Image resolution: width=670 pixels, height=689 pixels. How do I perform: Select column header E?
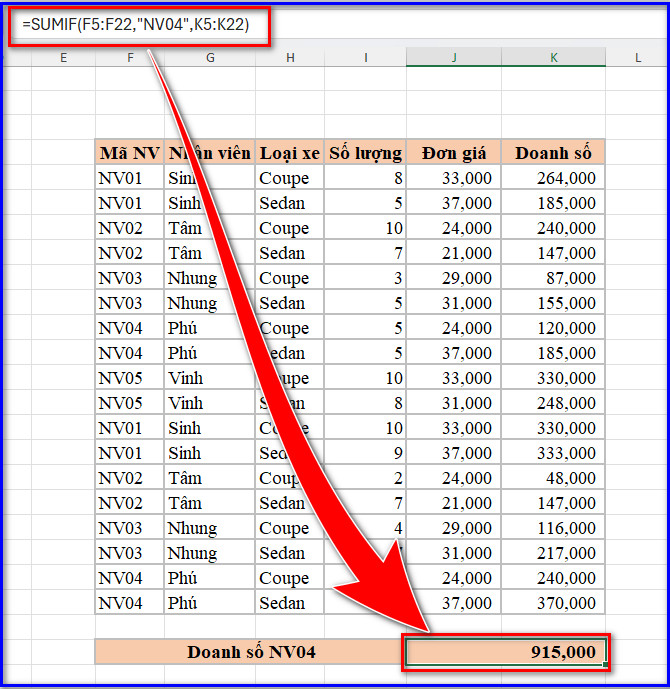[63, 58]
